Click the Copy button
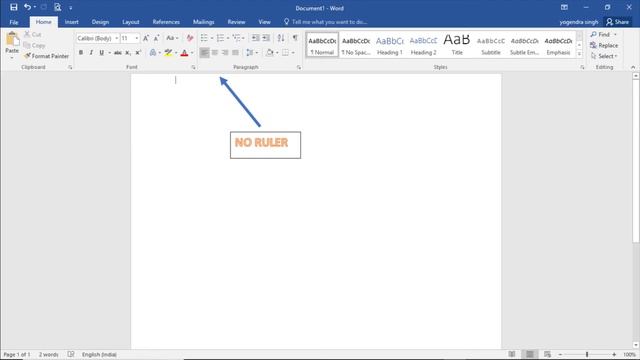Viewport: 640px width, 360px height. point(34,45)
